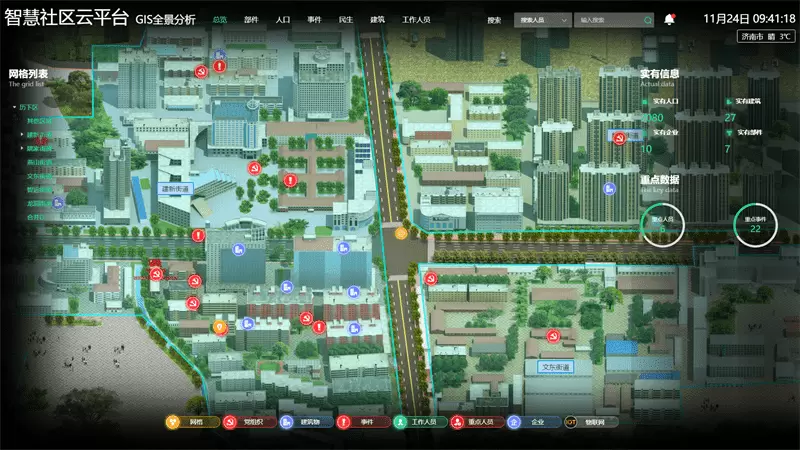Click the 实有建筑 value 27
Image resolution: width=800 pixels, height=450 pixels.
[730, 117]
